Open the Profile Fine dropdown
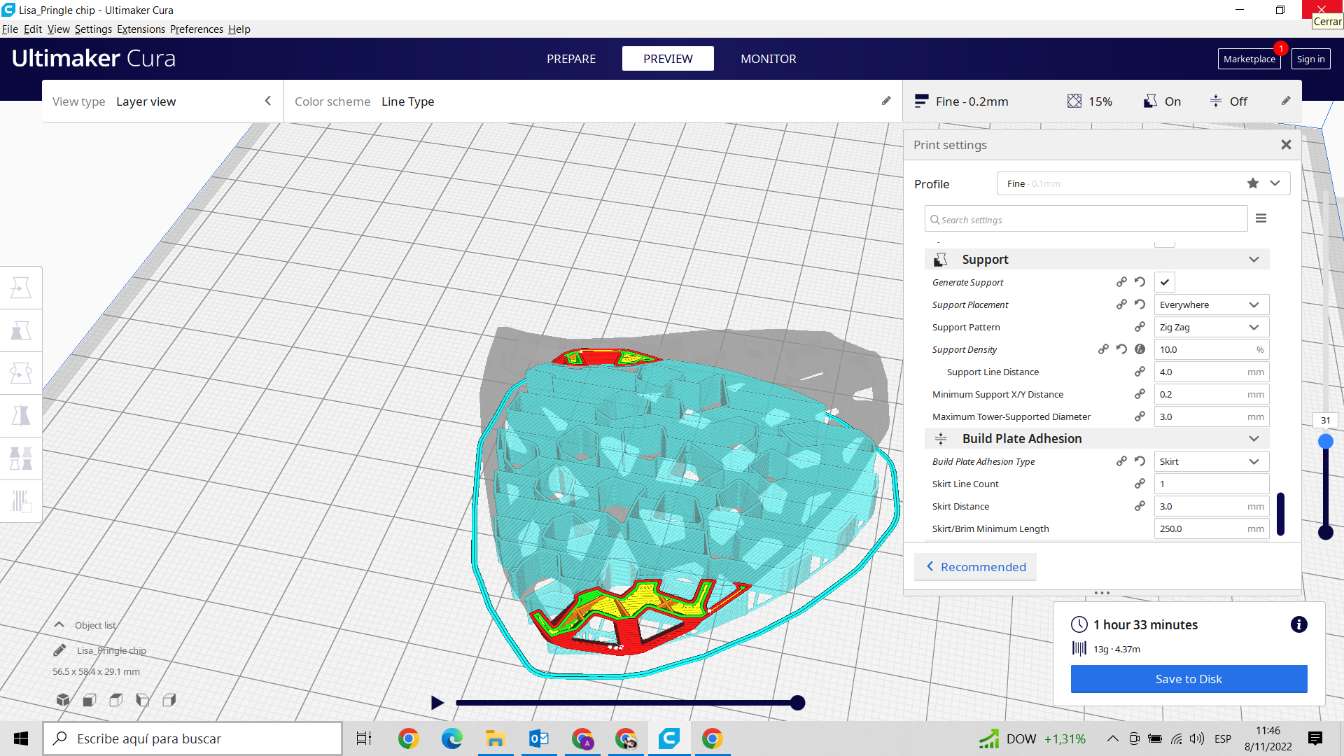The image size is (1344, 756). [x=1143, y=183]
